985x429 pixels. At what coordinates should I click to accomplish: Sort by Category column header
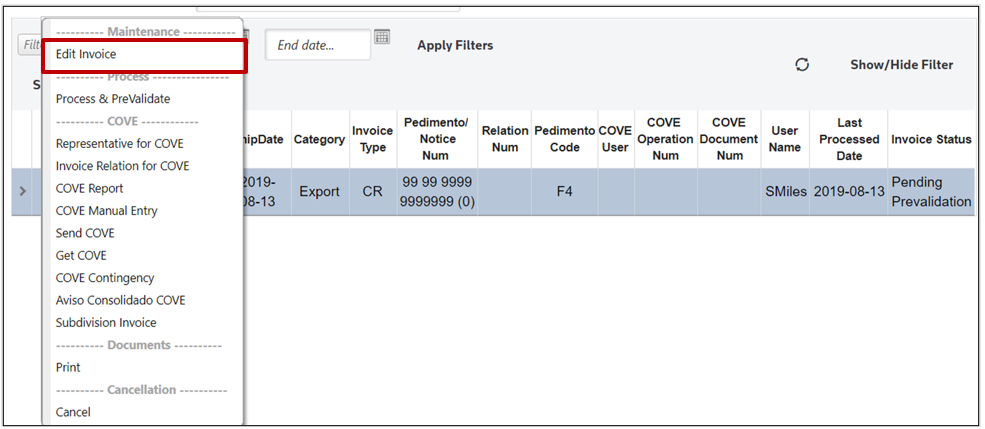[x=319, y=139]
